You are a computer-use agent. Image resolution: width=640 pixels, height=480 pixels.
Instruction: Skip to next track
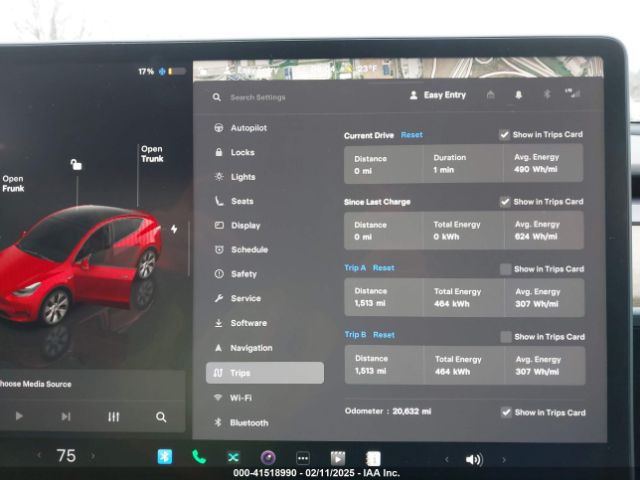66,416
